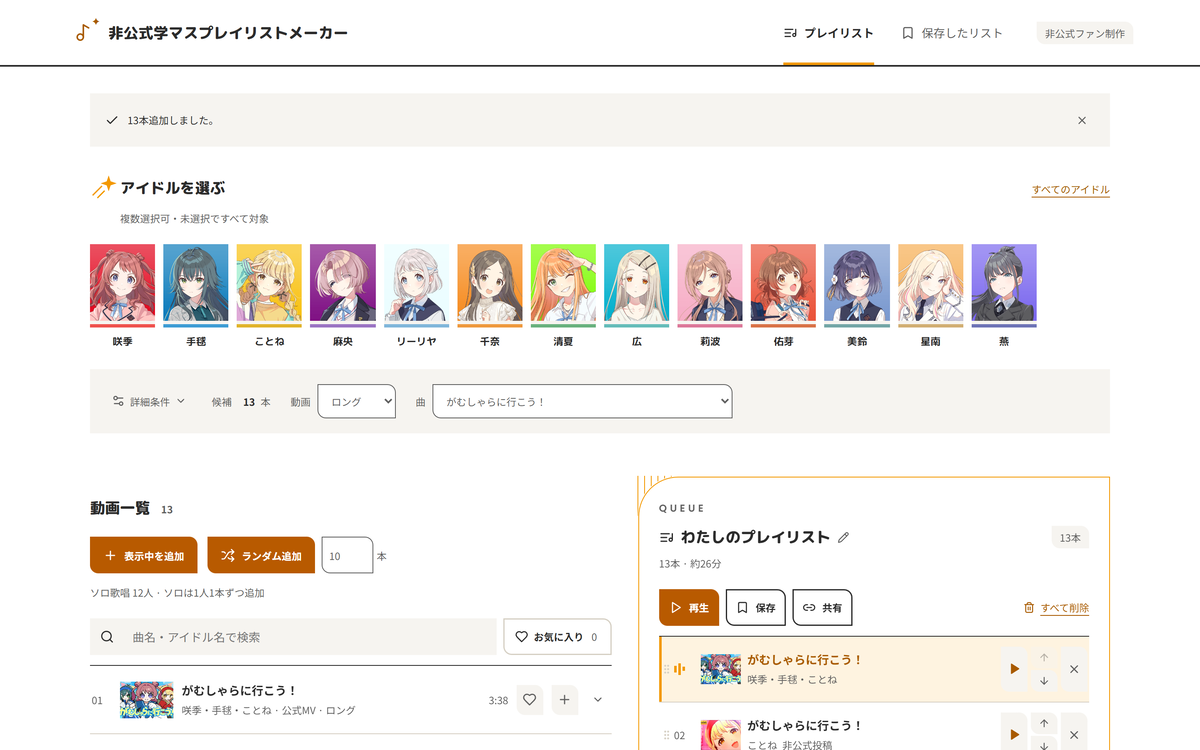Move queue item 02 up

point(1044,723)
